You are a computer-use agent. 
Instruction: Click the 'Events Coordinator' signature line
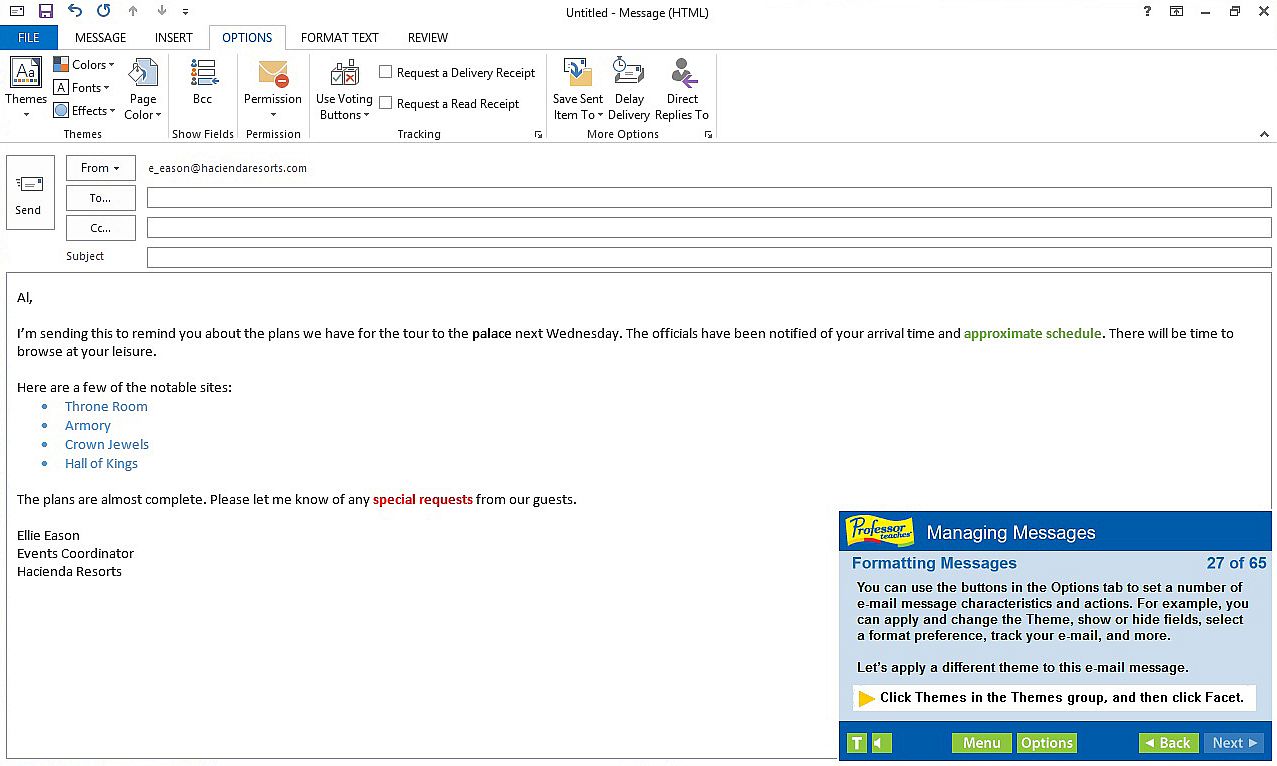[75, 553]
